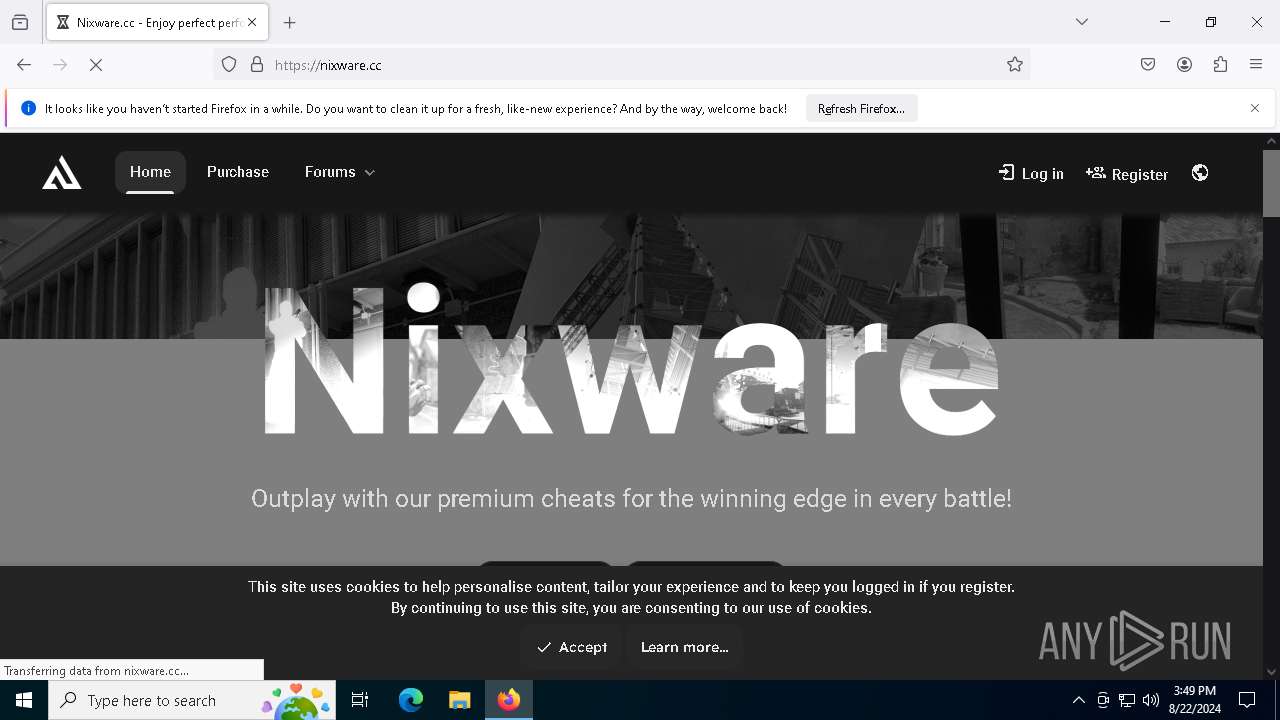This screenshot has height=720, width=1280.
Task: Open the Save to Pocket icon
Action: [1148, 65]
